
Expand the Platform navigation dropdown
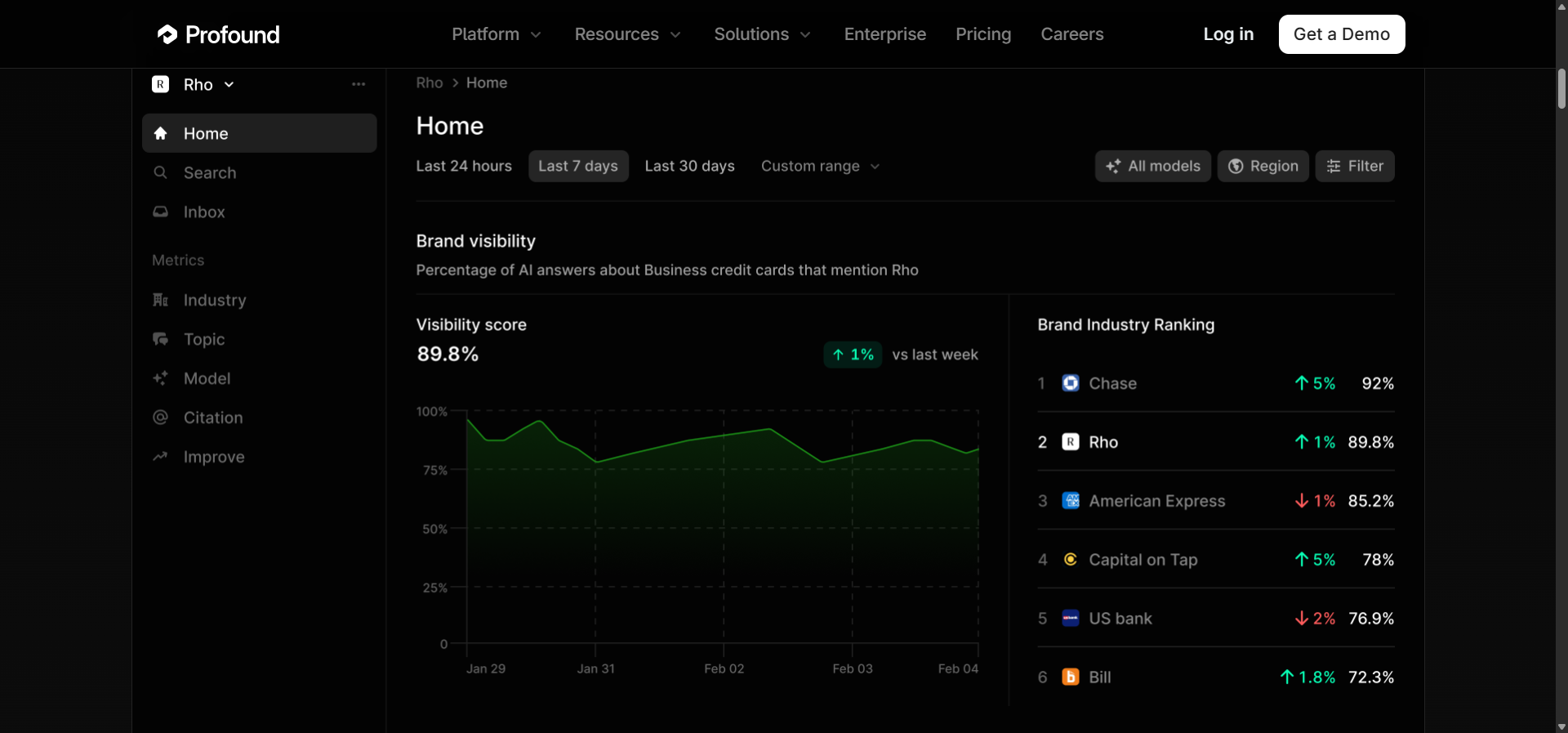(497, 34)
